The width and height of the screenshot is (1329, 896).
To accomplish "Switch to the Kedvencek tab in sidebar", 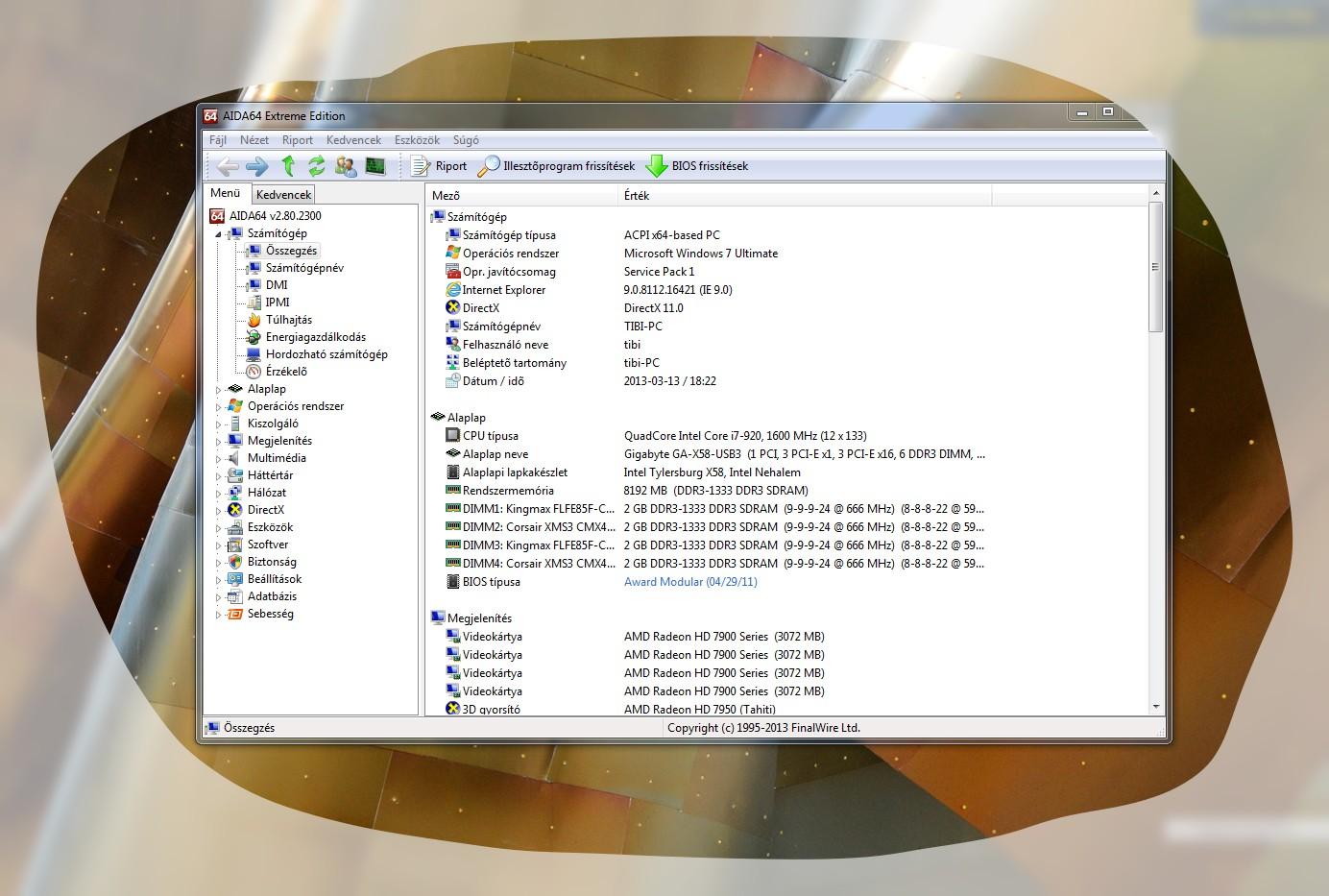I will [x=284, y=195].
